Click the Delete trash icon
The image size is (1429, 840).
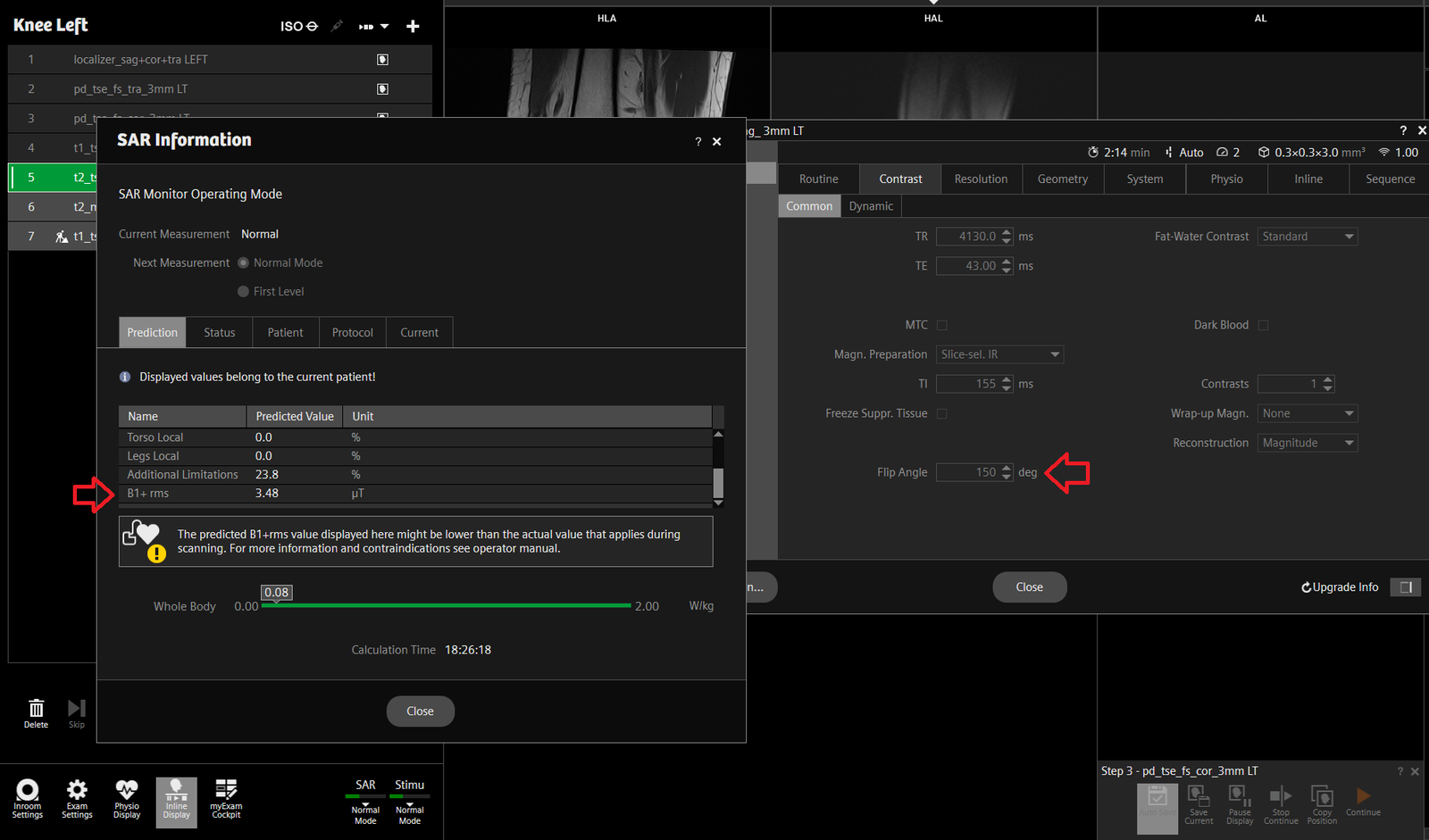(x=36, y=710)
